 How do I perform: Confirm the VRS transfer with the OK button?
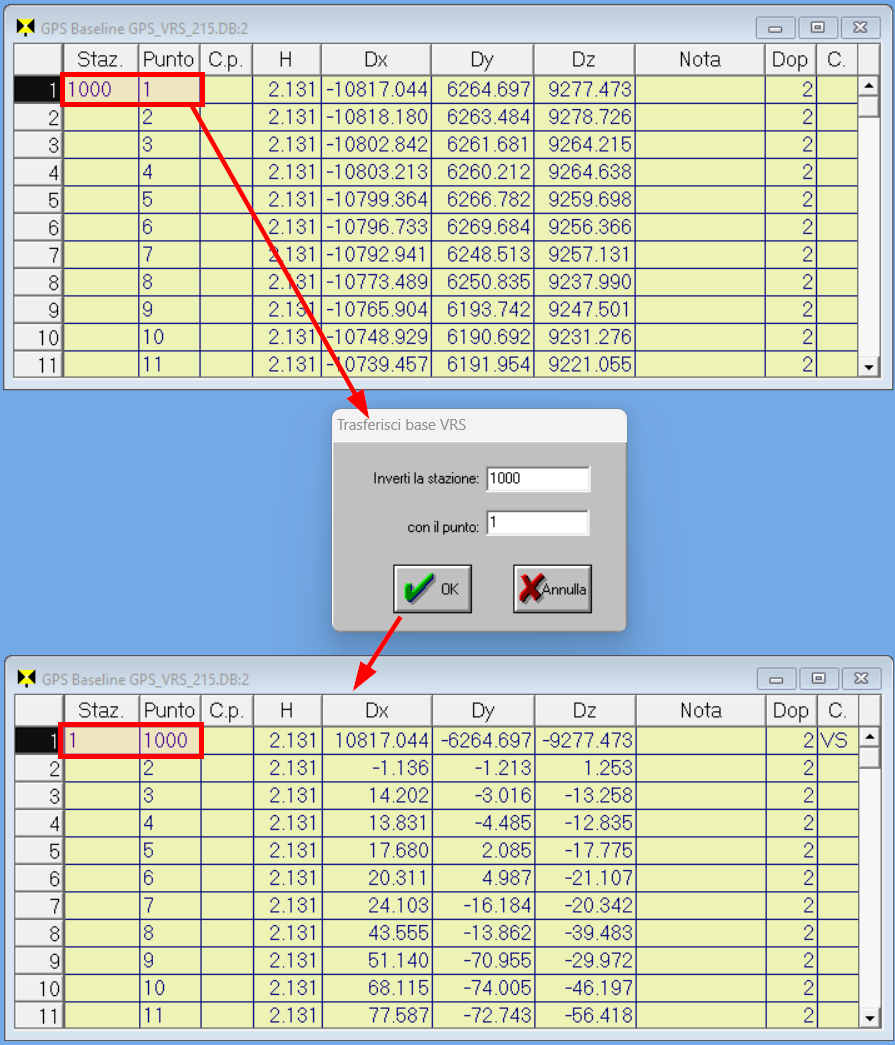tap(432, 590)
